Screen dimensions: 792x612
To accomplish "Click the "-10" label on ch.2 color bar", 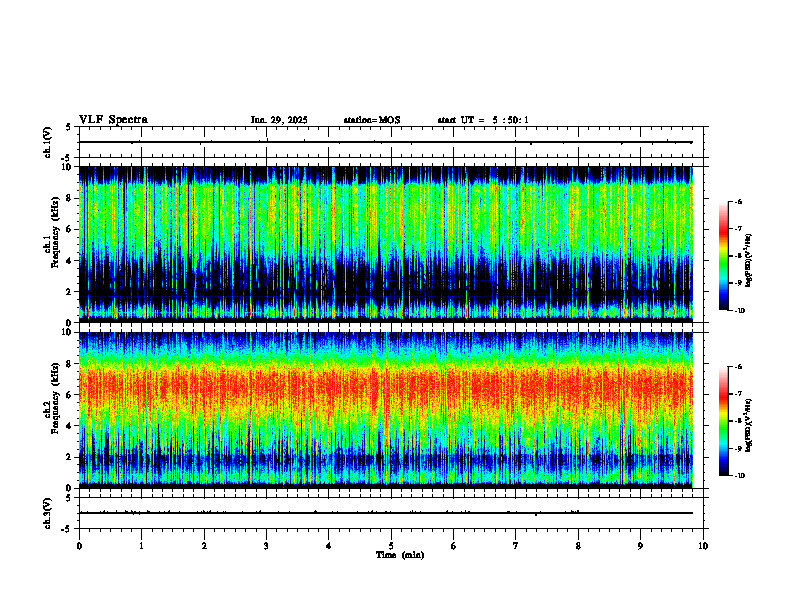I will click(740, 476).
